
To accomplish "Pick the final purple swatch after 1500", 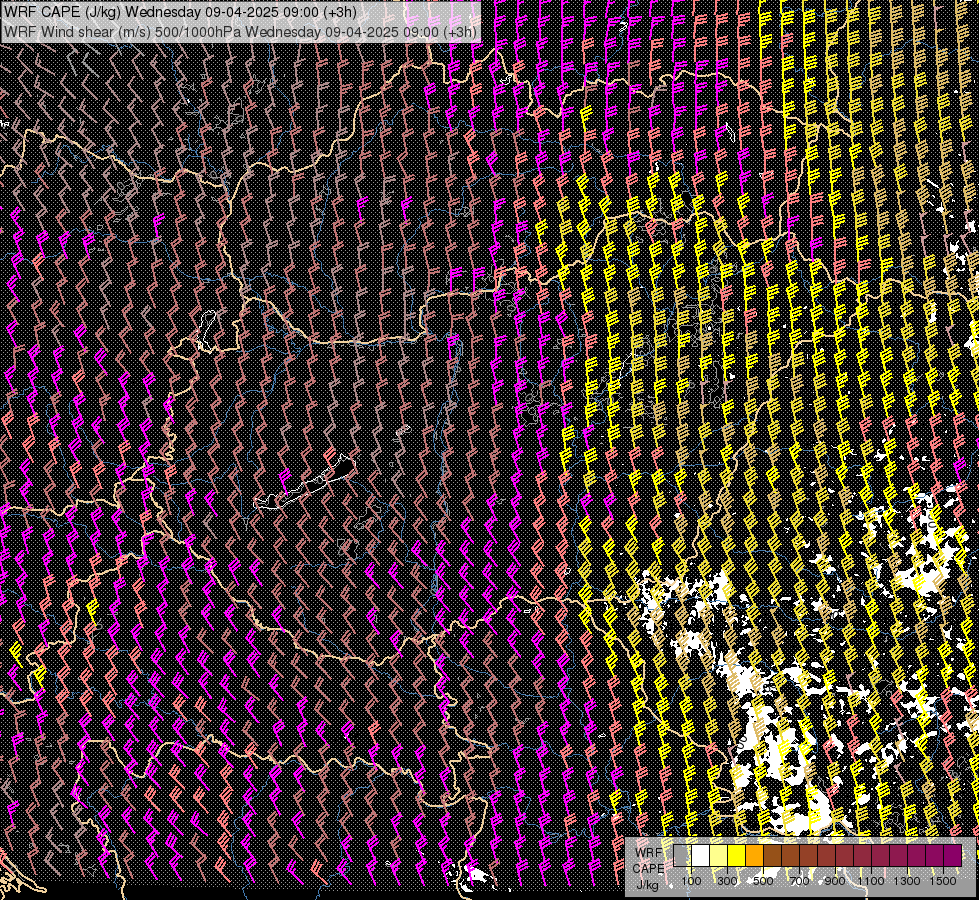I will click(952, 856).
